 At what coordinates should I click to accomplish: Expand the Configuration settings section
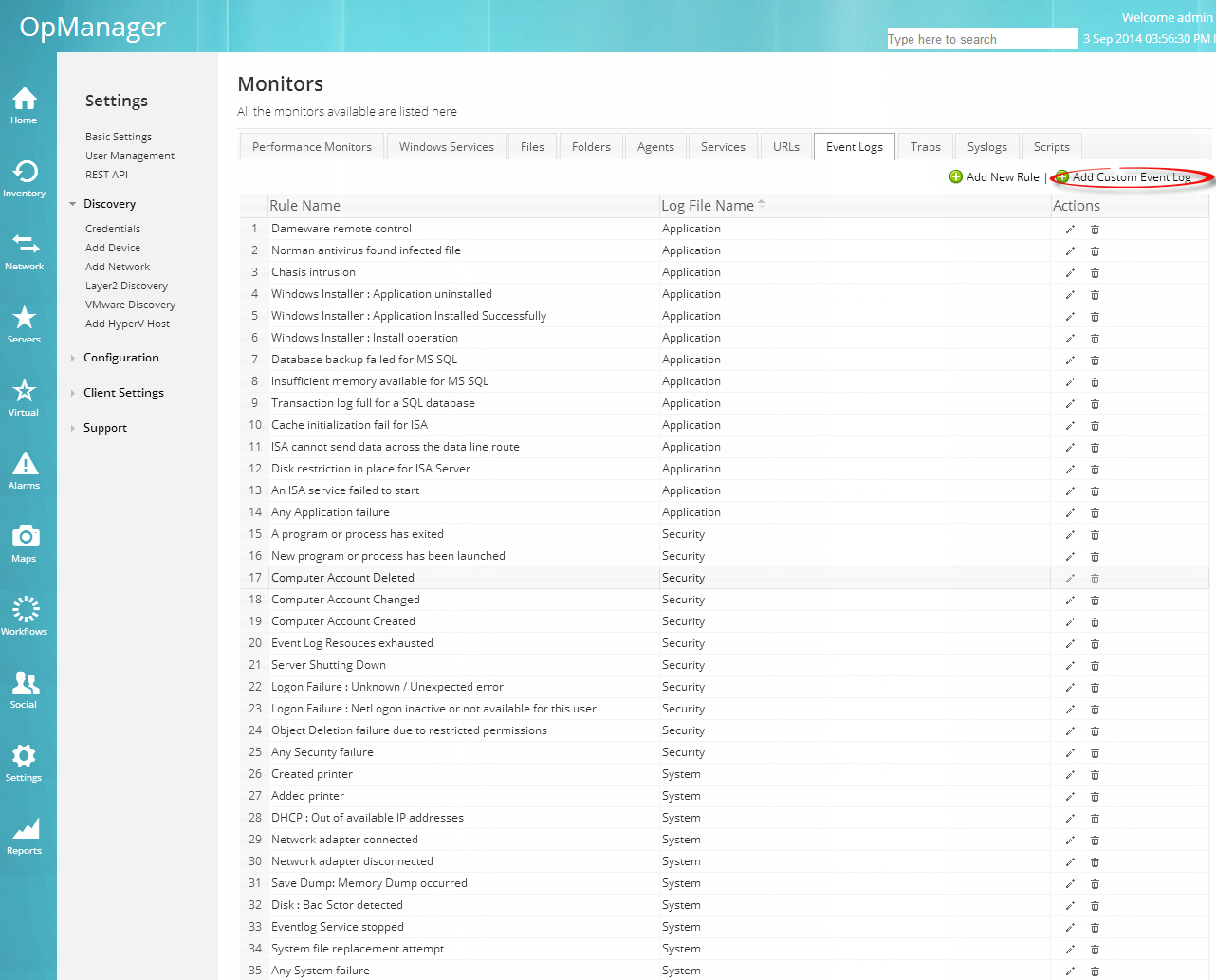coord(120,358)
